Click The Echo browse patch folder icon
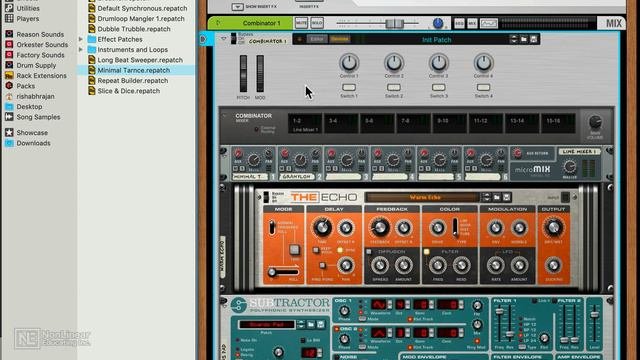The image size is (640, 360). (x=497, y=197)
